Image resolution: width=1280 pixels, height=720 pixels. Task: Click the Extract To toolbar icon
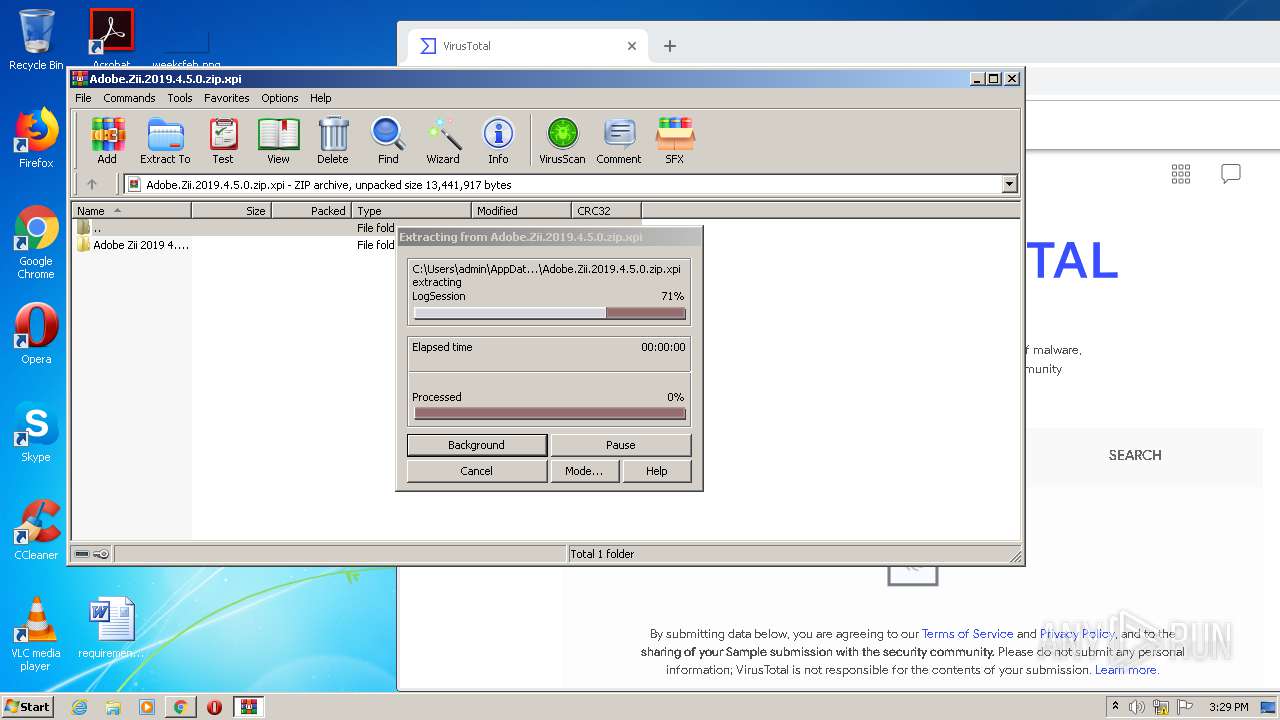pos(165,140)
